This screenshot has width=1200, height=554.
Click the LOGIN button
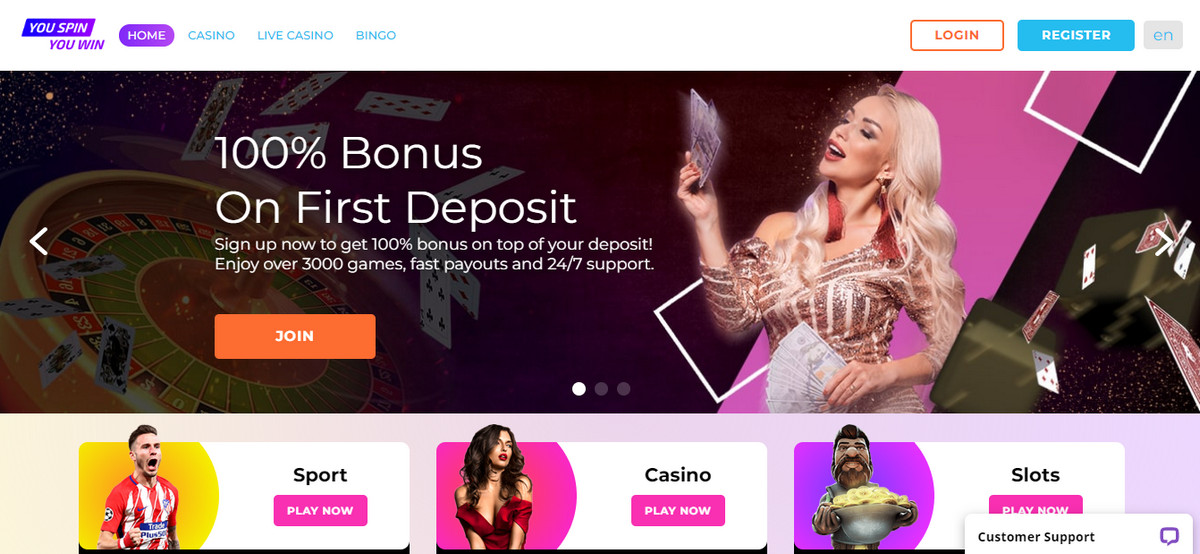957,35
